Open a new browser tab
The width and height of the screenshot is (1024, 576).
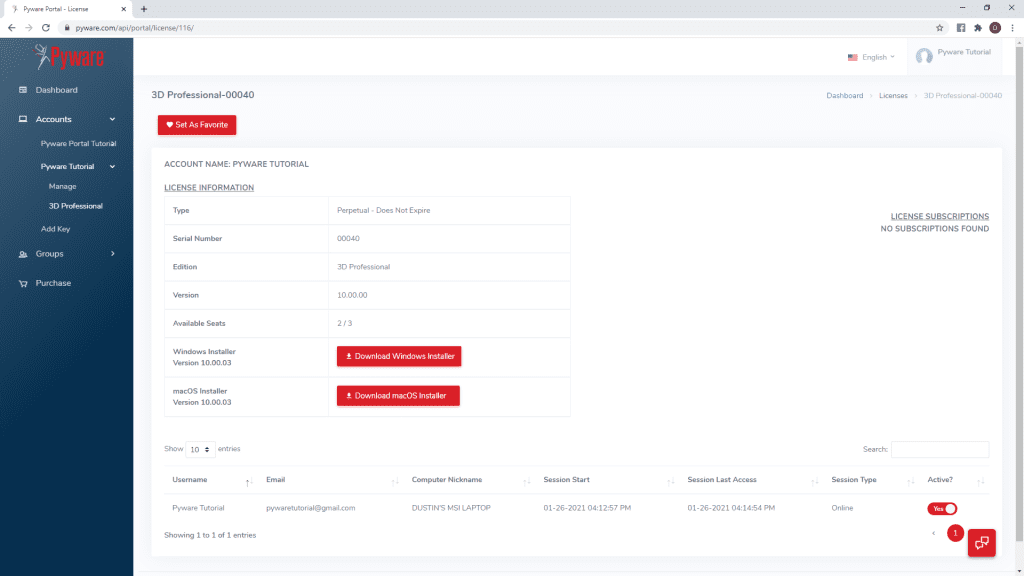[x=144, y=8]
